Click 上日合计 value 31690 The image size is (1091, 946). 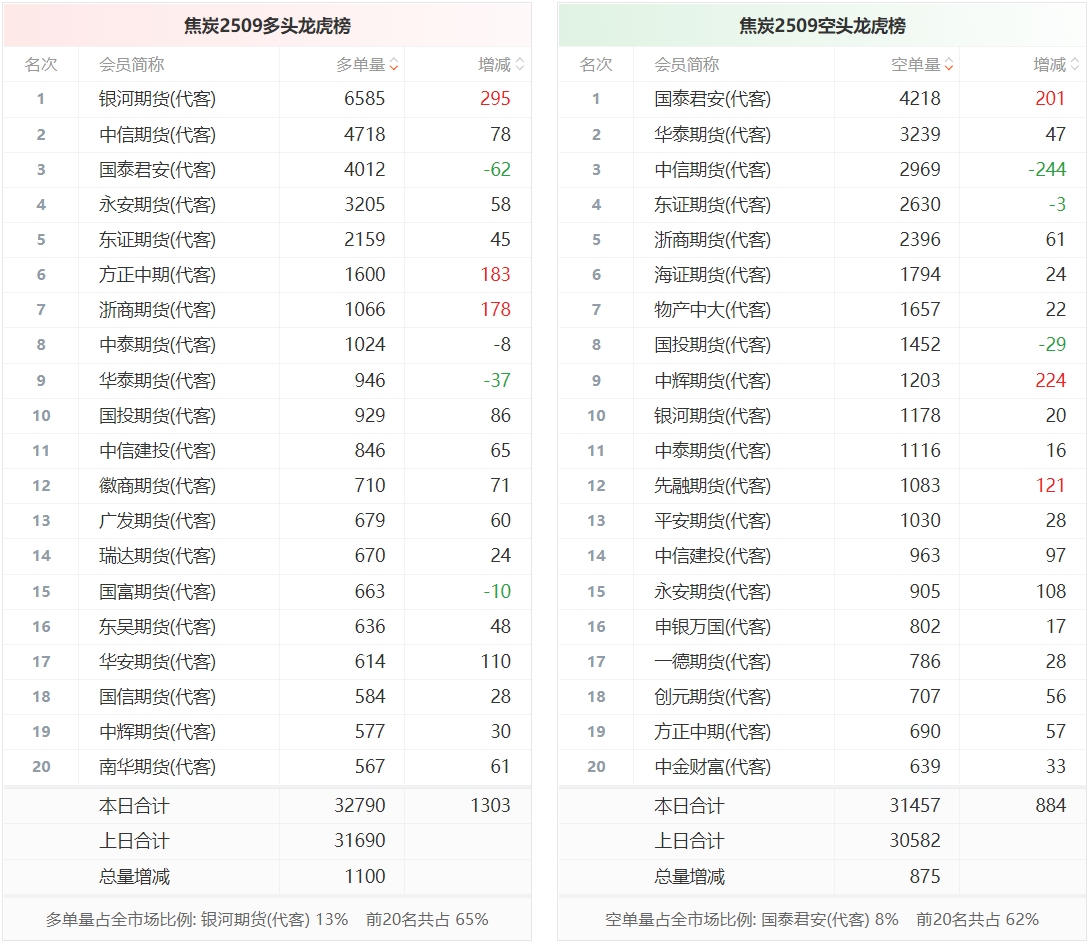click(x=360, y=840)
